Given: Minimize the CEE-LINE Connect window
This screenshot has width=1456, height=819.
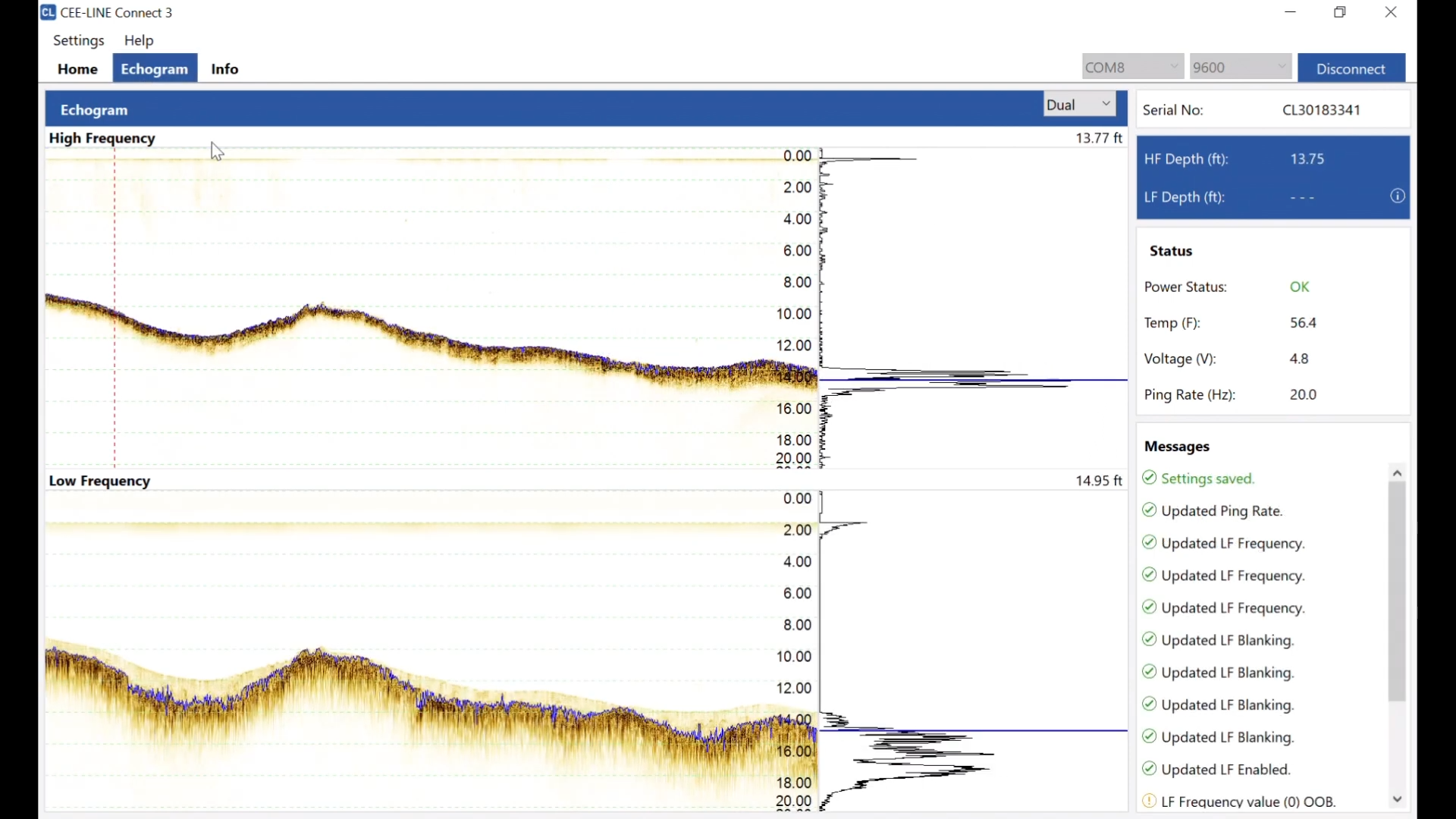Looking at the screenshot, I should tap(1291, 12).
